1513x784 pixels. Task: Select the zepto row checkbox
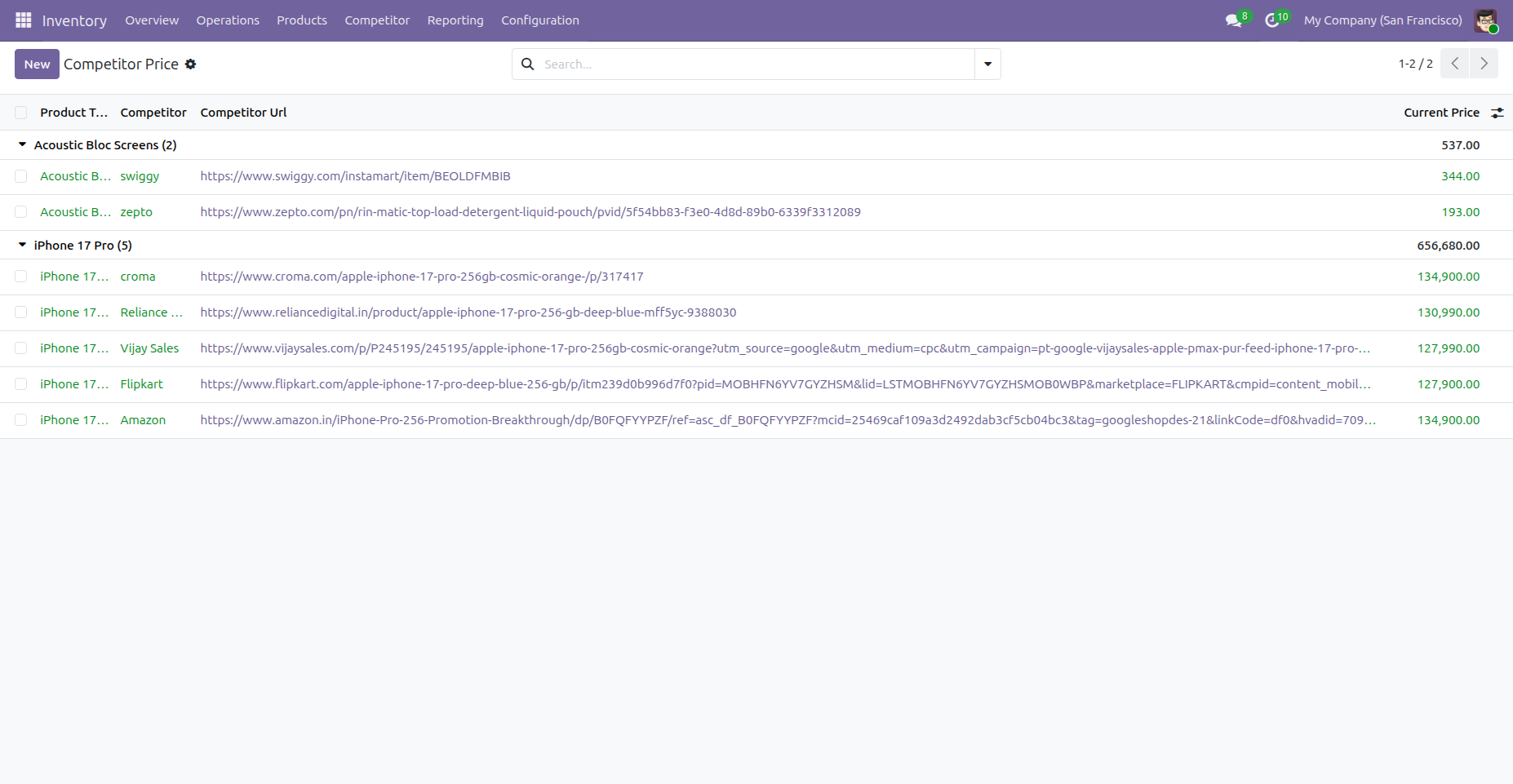coord(21,212)
